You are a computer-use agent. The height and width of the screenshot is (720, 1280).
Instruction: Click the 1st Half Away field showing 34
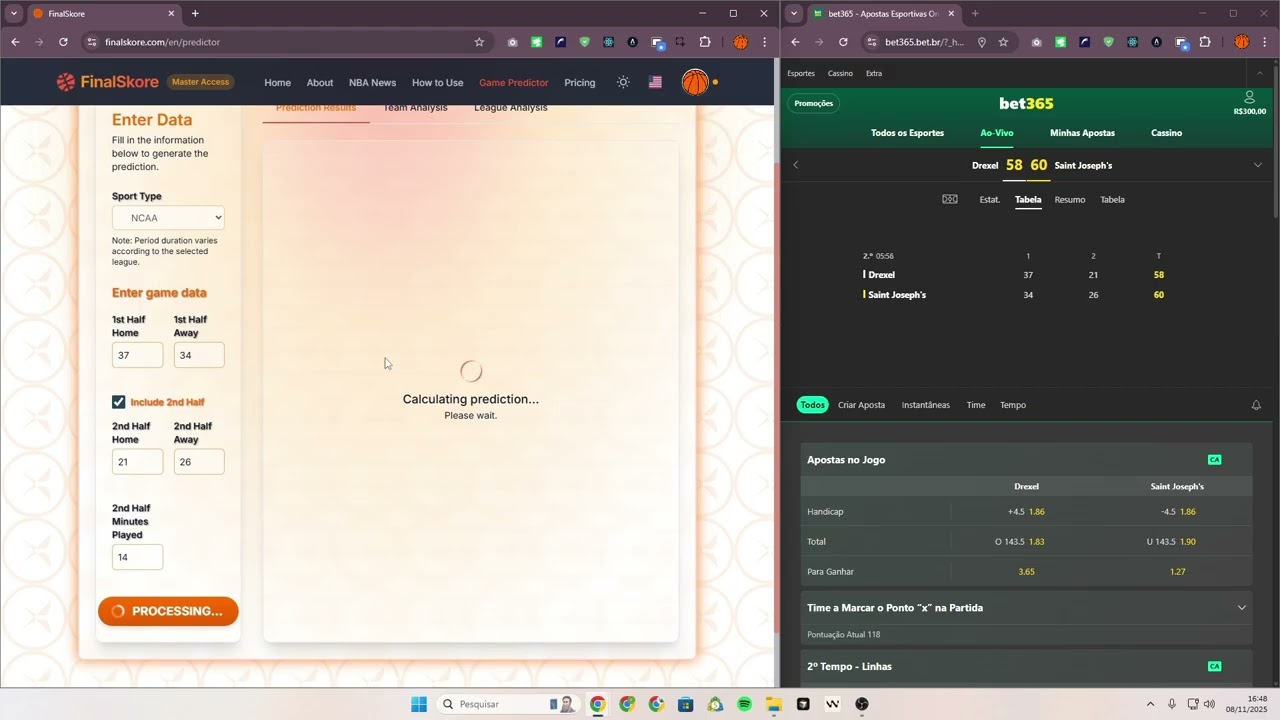[x=199, y=355]
